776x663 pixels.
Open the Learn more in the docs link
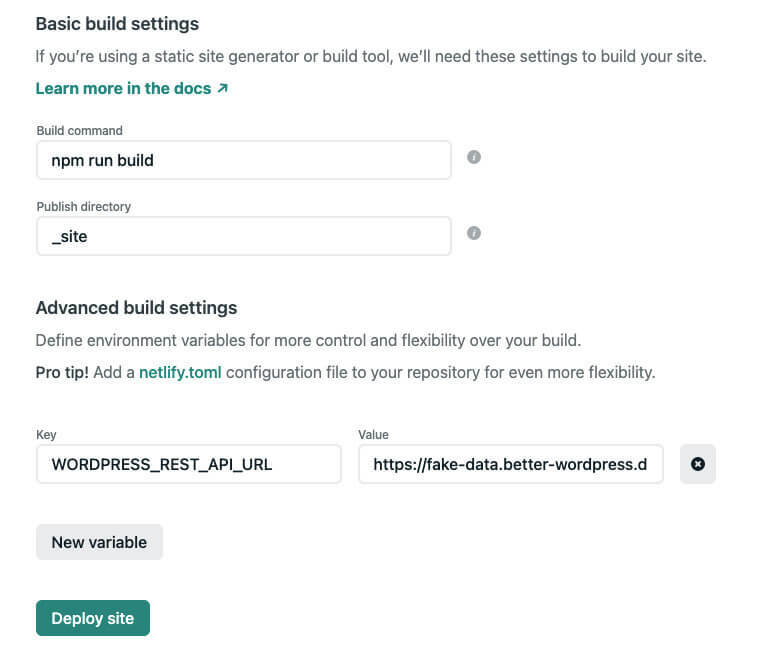123,88
